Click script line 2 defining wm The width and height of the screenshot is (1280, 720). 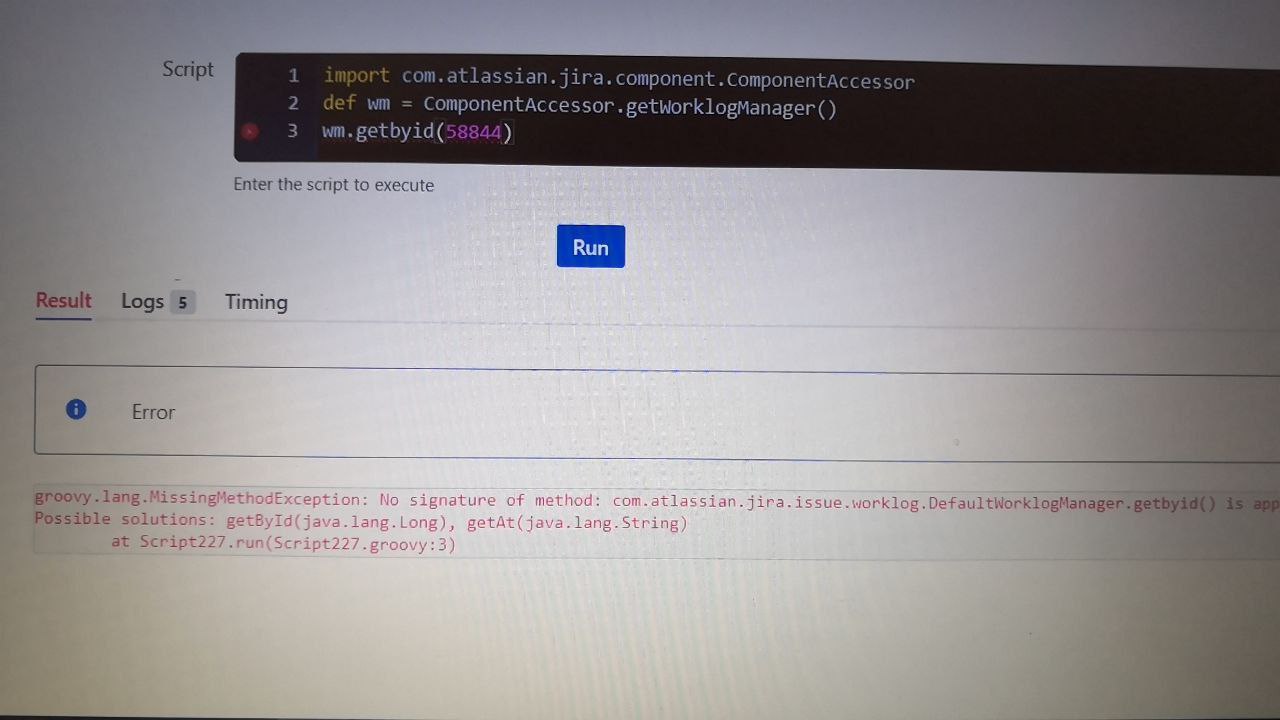pos(579,104)
